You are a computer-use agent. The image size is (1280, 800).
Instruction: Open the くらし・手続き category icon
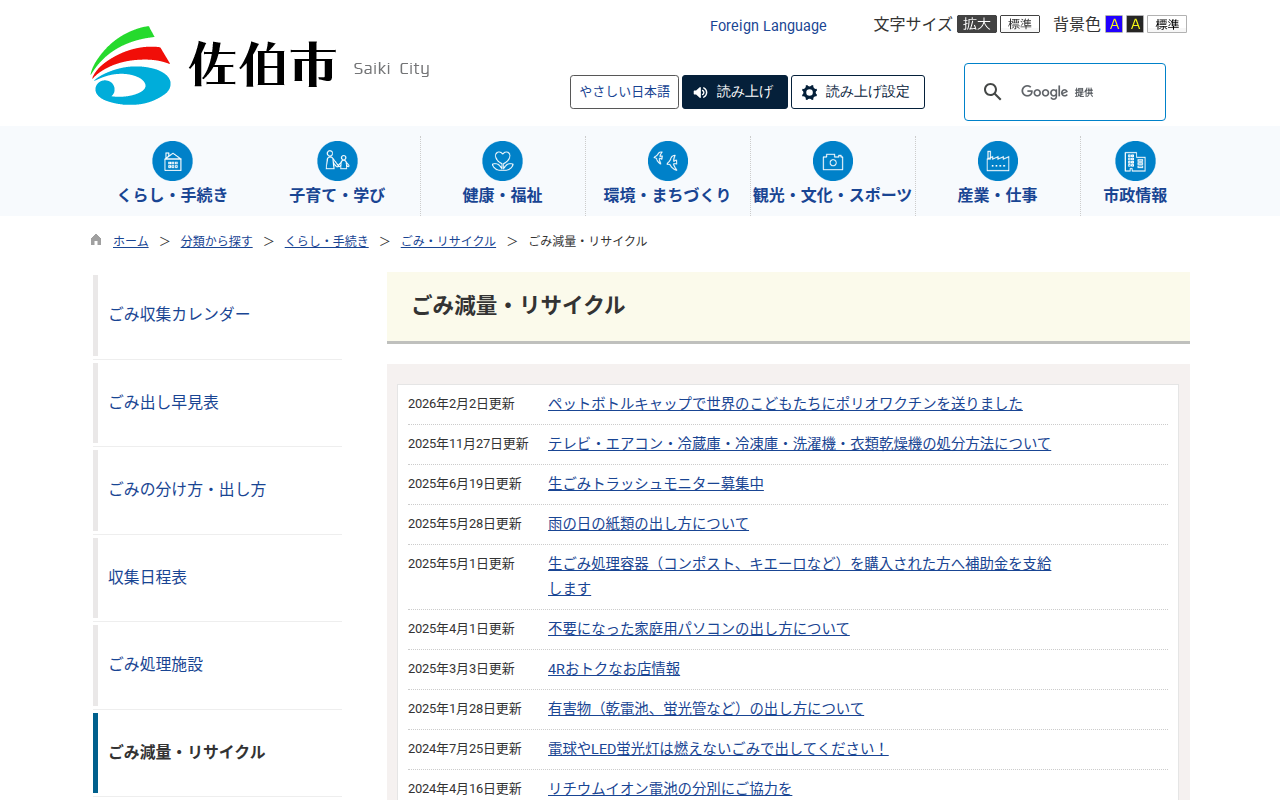click(172, 161)
